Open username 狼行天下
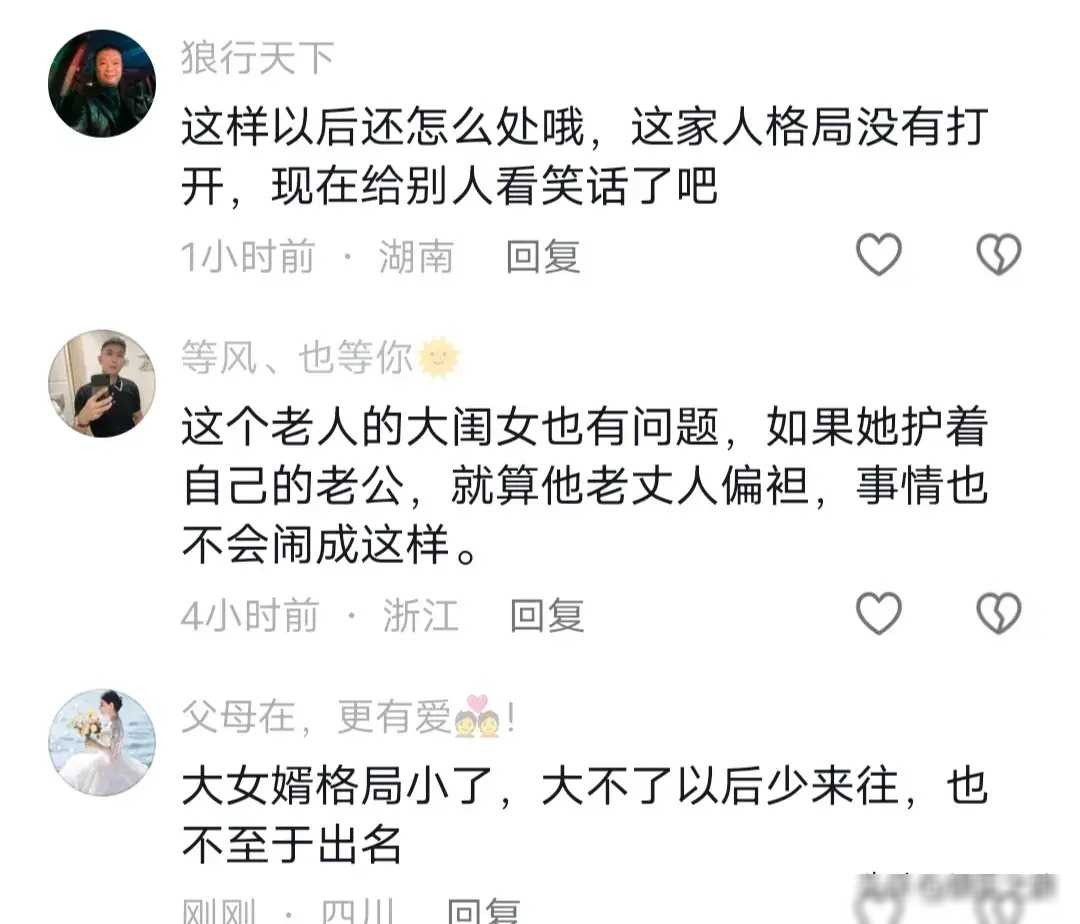 pyautogui.click(x=258, y=58)
